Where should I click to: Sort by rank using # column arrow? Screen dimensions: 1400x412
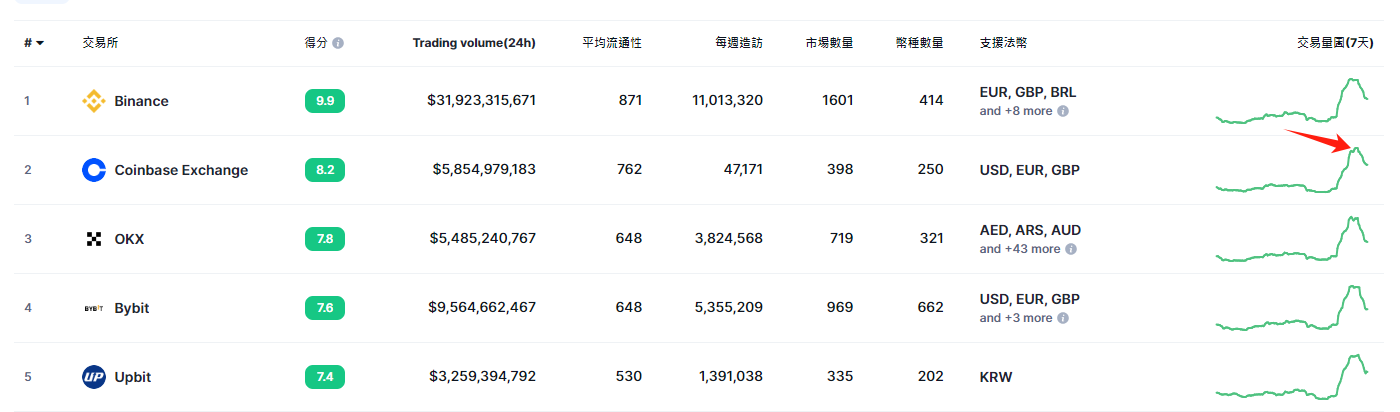[x=39, y=43]
